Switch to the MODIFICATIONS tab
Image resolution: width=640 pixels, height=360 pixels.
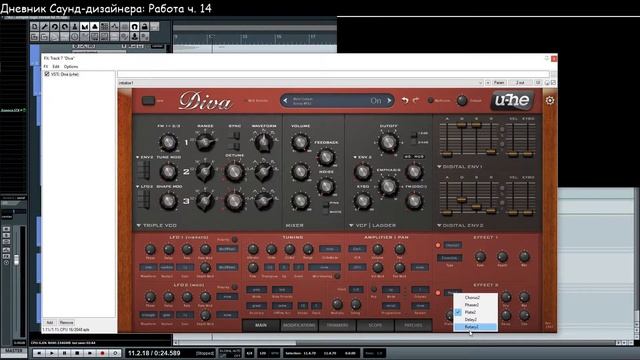pos(299,325)
